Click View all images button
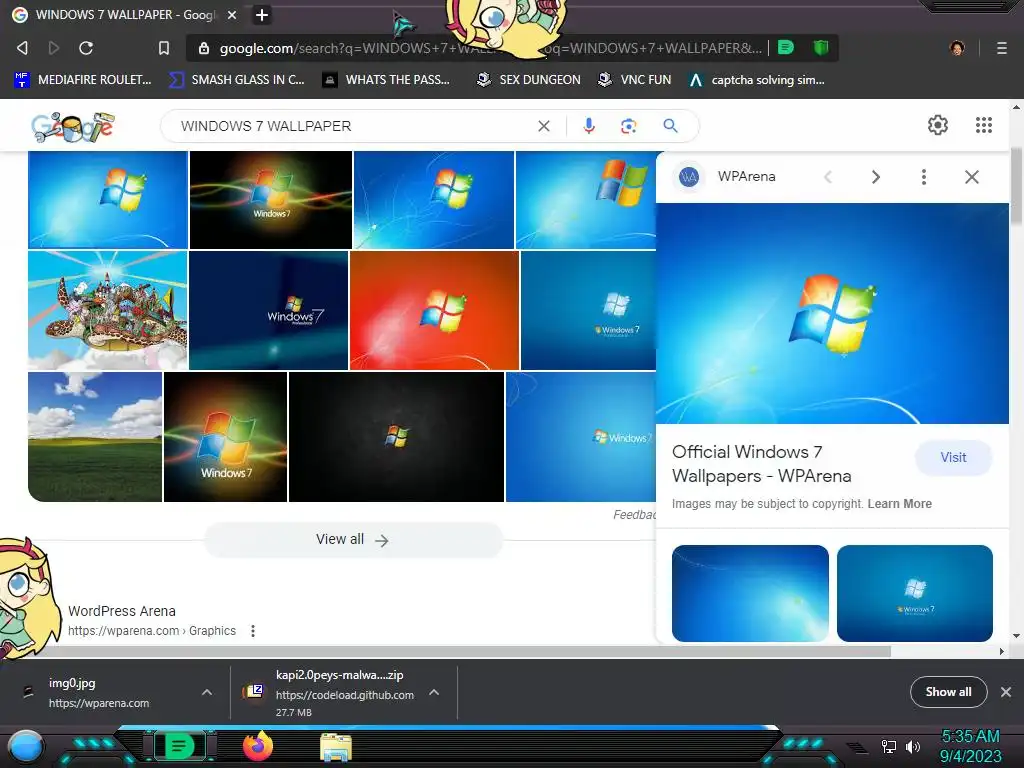The height and width of the screenshot is (768, 1024). (x=353, y=539)
